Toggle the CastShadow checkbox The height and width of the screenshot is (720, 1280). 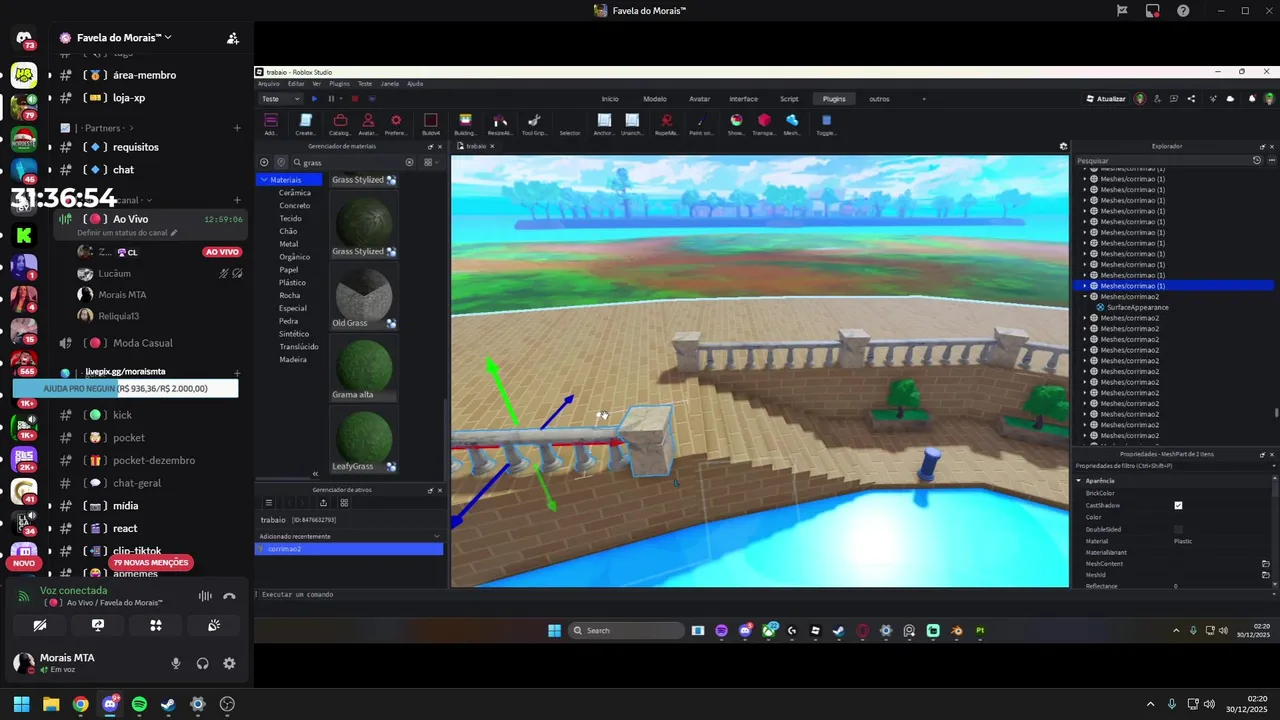pos(1178,505)
